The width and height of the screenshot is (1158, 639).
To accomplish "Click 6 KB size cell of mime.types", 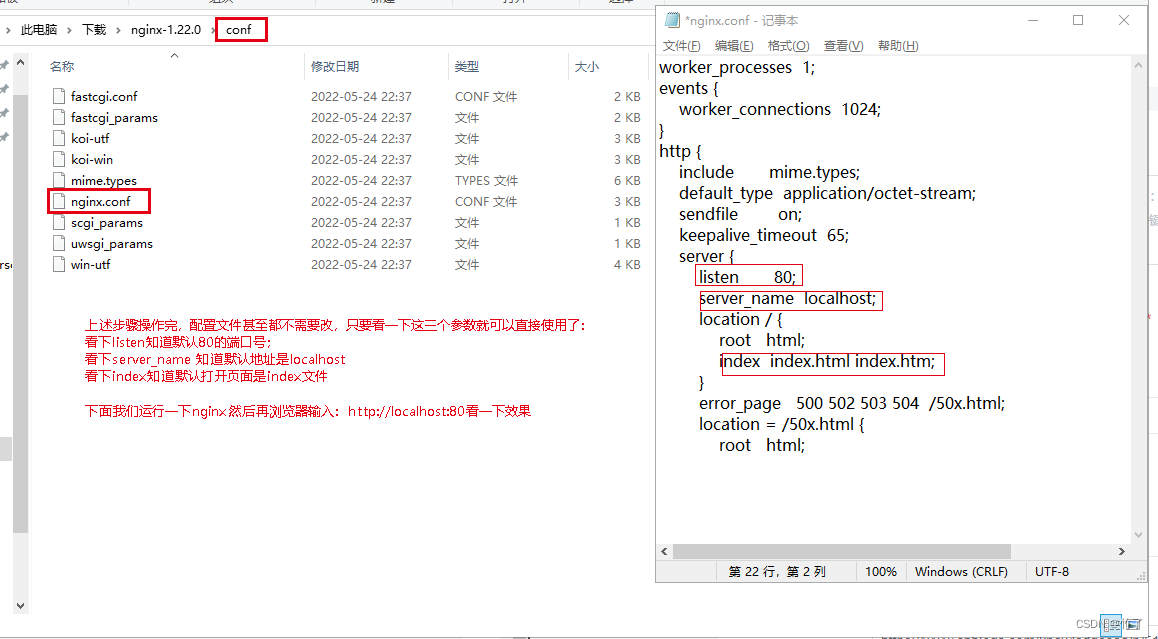I will tap(627, 180).
